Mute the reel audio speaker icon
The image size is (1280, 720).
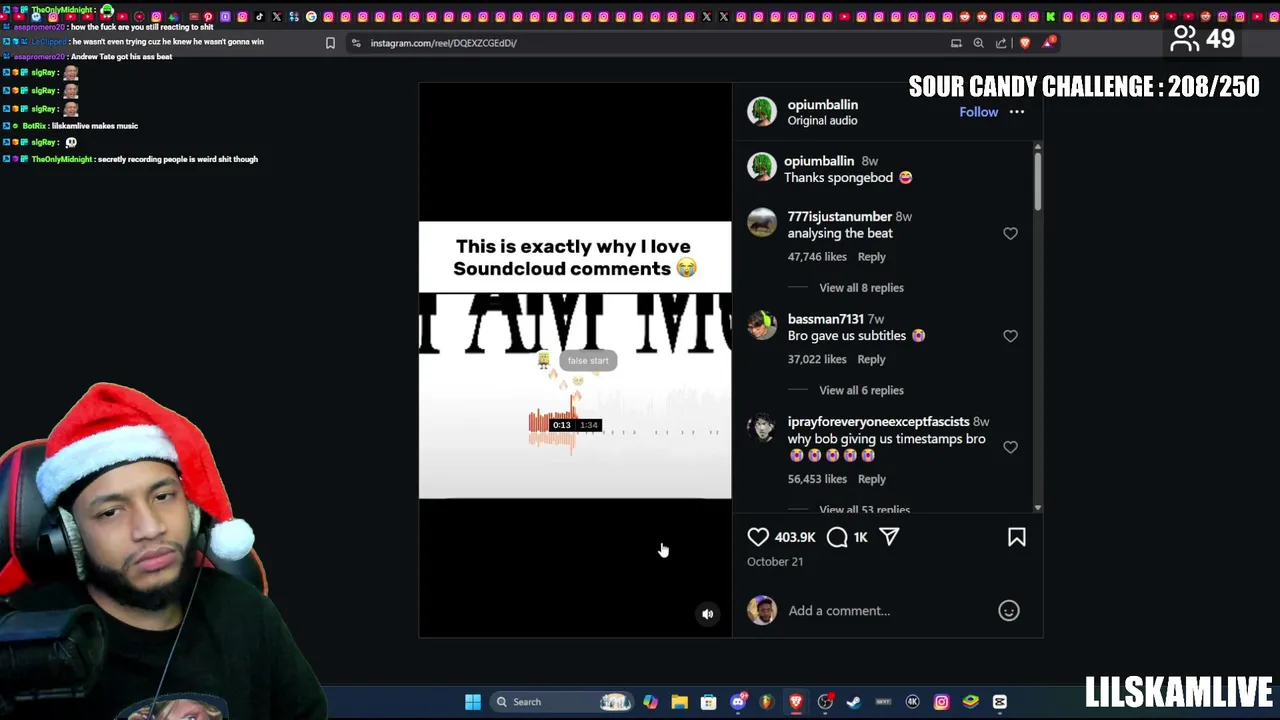(x=707, y=614)
